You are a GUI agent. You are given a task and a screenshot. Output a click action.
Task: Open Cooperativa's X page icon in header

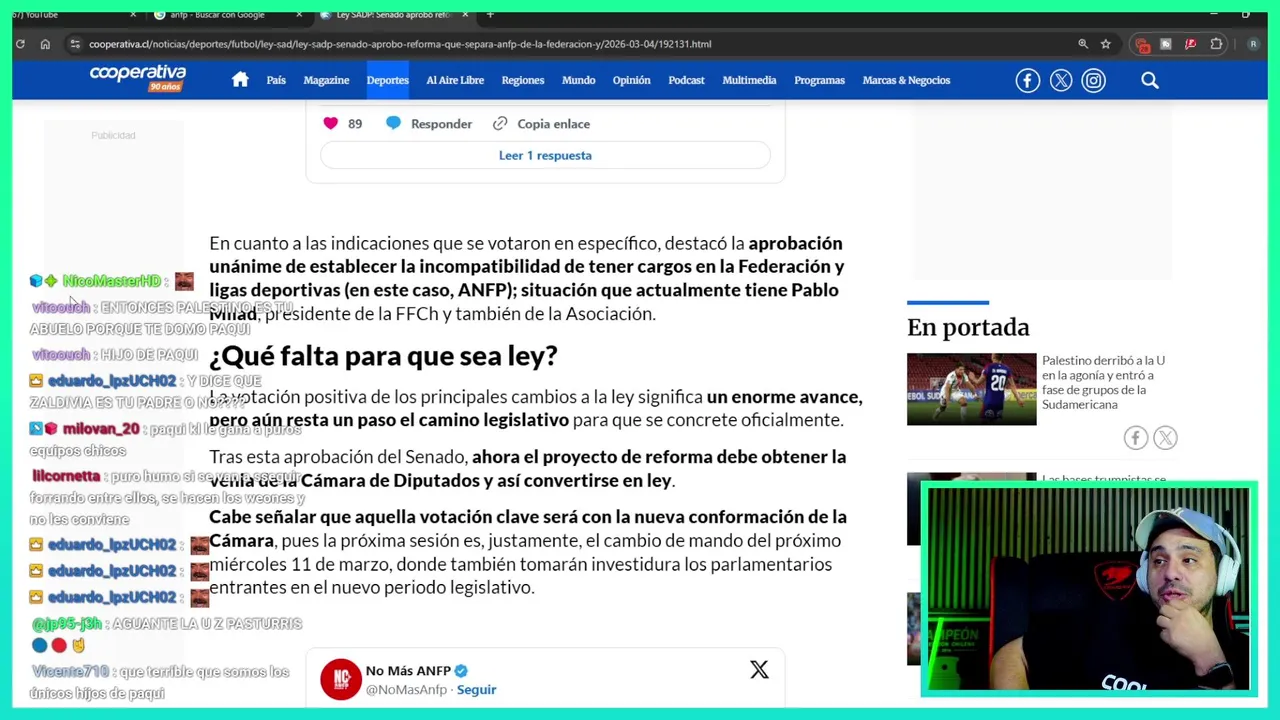tap(1061, 80)
